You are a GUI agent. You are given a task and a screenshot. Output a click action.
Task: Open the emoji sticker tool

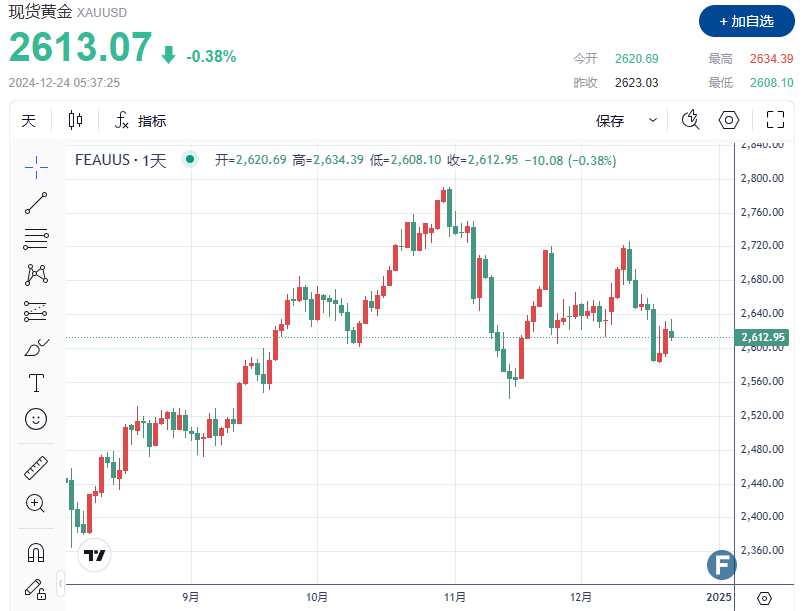tap(36, 419)
